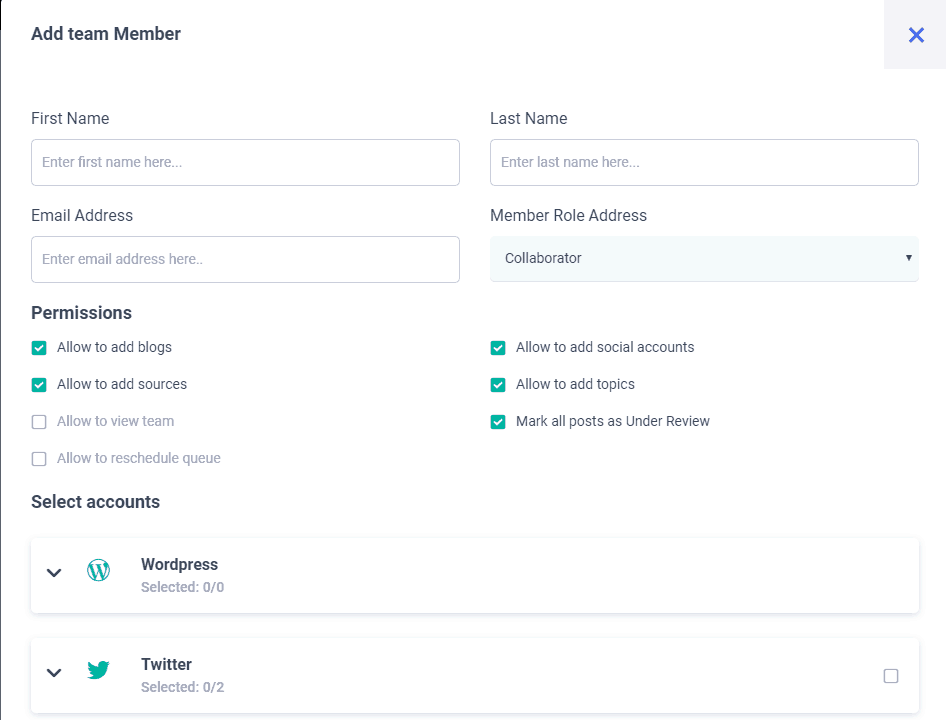This screenshot has width=946, height=720.
Task: Click the Wordpress account row title
Action: click(179, 565)
